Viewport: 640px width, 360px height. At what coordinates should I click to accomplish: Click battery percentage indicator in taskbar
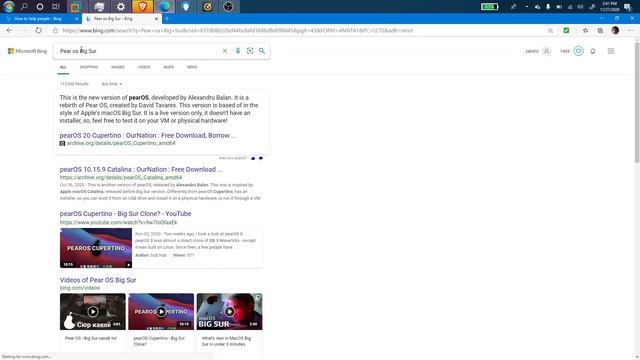click(489, 7)
